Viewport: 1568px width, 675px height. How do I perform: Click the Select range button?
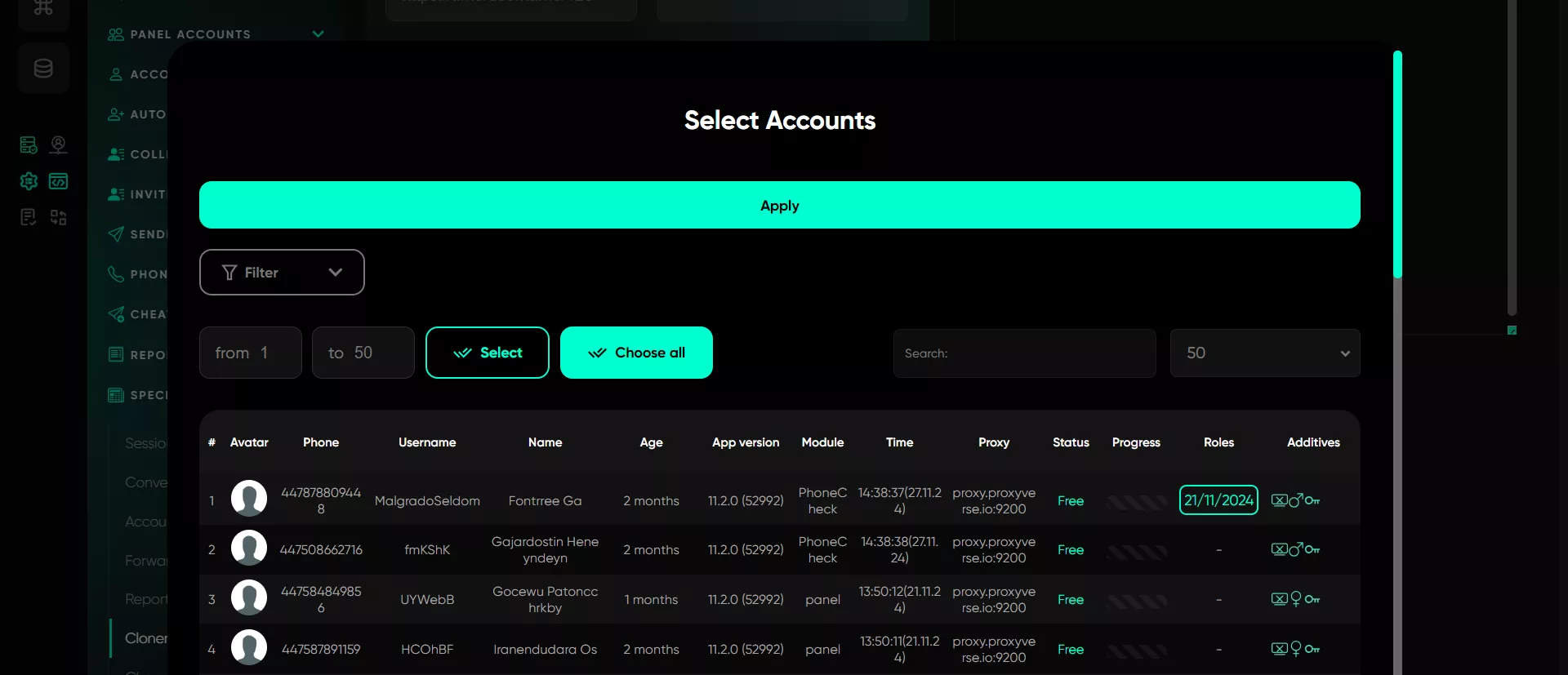[x=488, y=353]
